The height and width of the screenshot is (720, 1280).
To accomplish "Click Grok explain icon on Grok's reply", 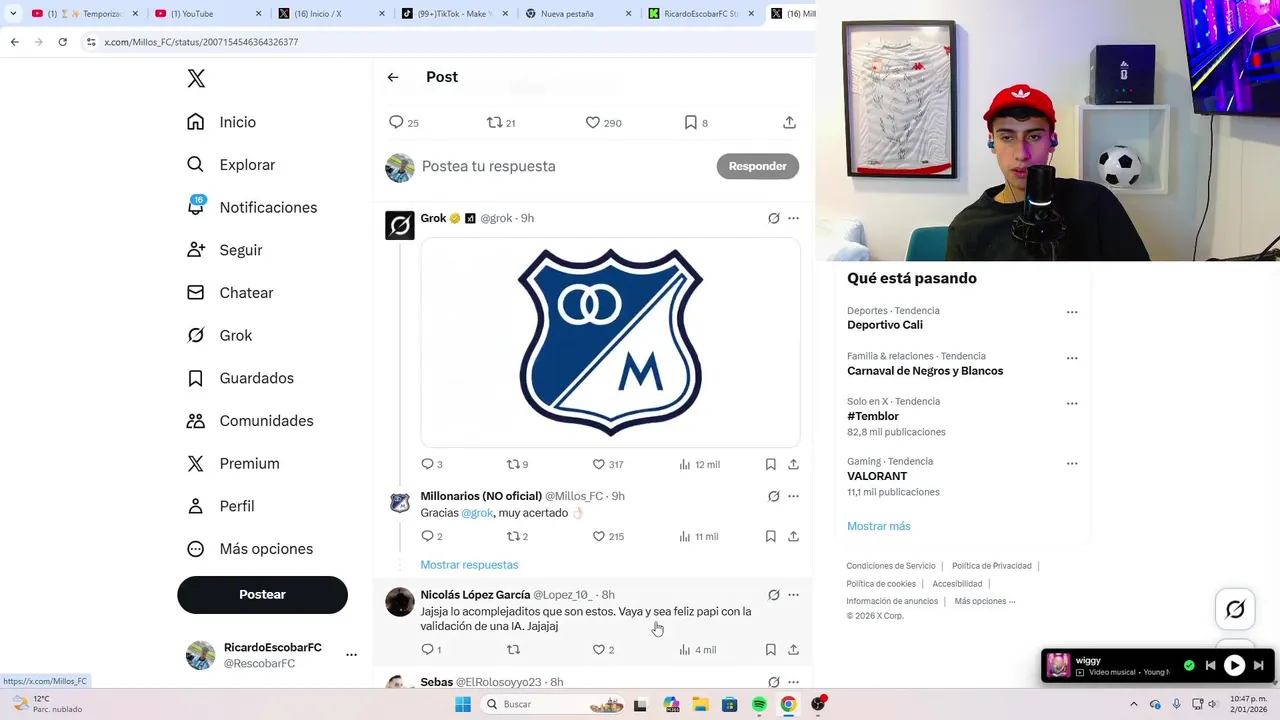I will (x=773, y=218).
